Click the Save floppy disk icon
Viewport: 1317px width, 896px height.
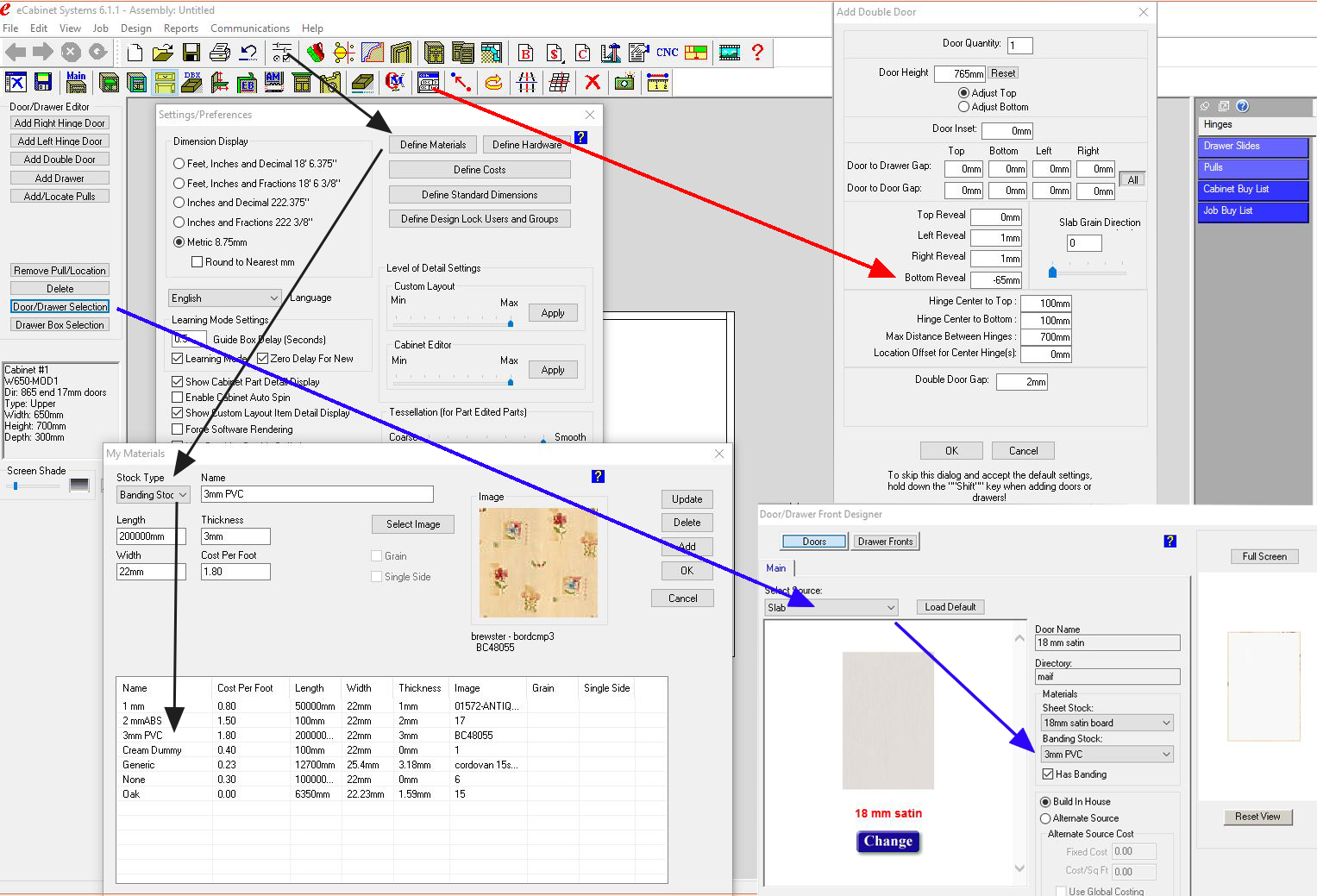[191, 53]
